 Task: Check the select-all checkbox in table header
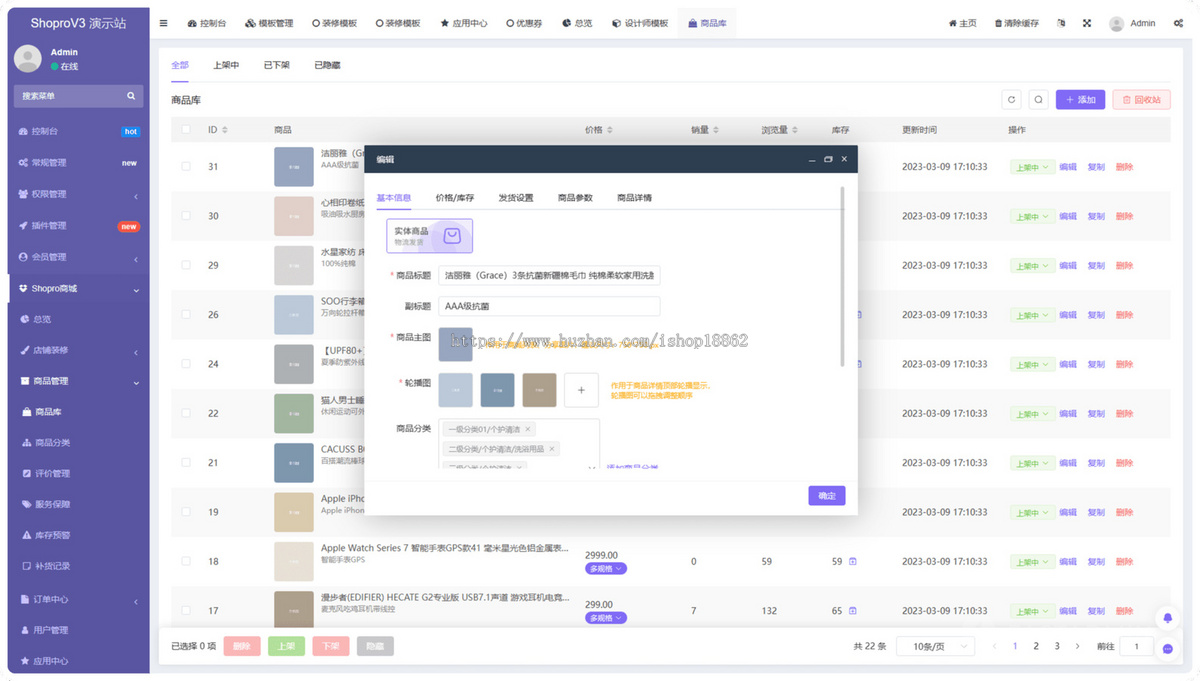pos(185,128)
